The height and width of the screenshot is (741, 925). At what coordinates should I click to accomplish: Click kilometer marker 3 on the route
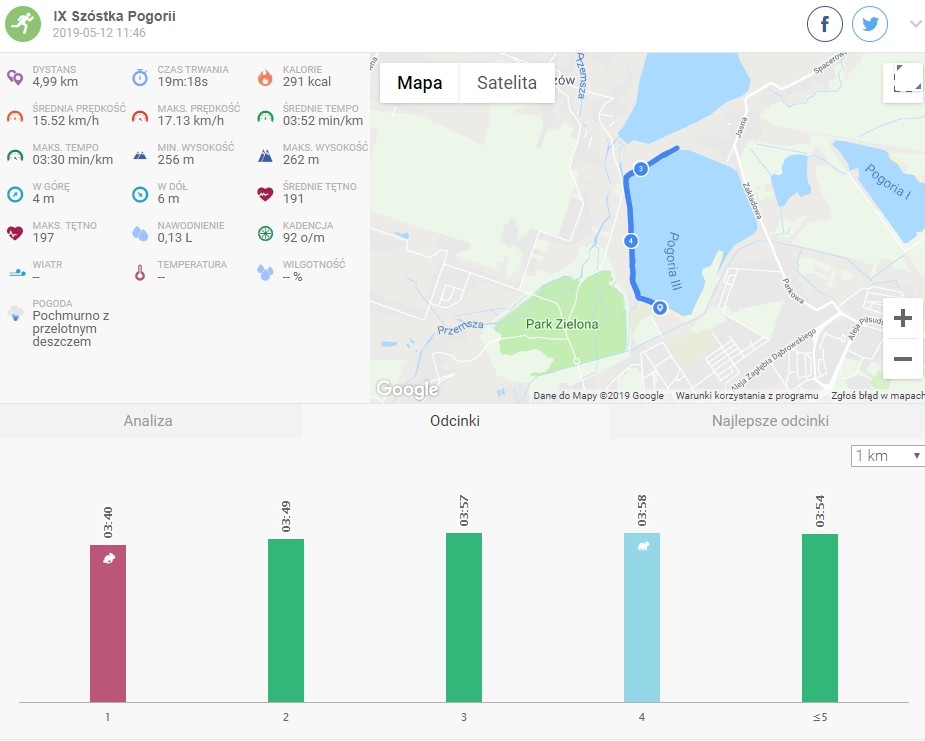(641, 169)
